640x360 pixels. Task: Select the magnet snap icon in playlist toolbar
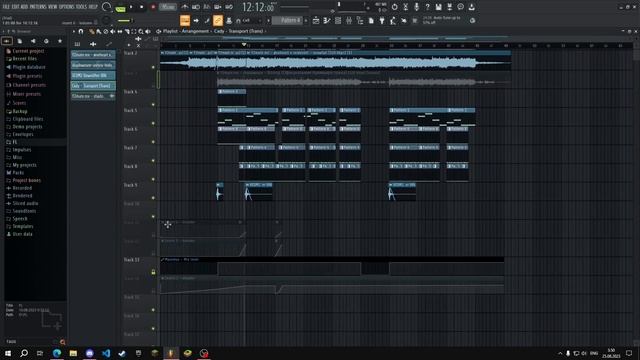pos(81,31)
